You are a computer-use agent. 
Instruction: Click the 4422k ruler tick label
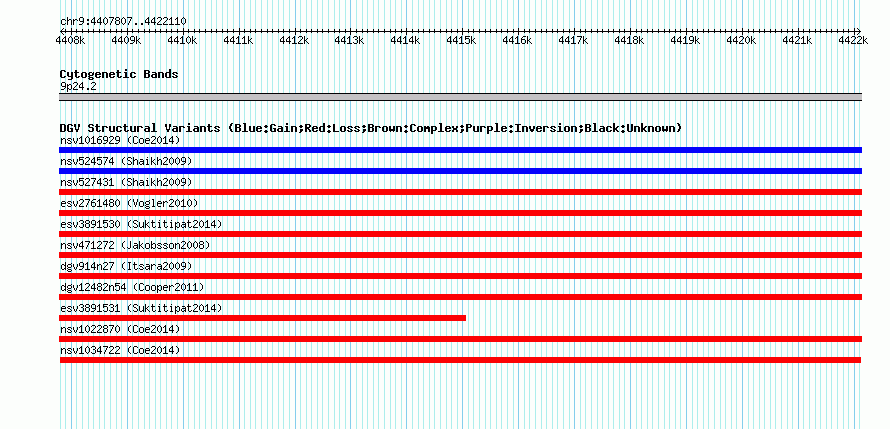[853, 40]
